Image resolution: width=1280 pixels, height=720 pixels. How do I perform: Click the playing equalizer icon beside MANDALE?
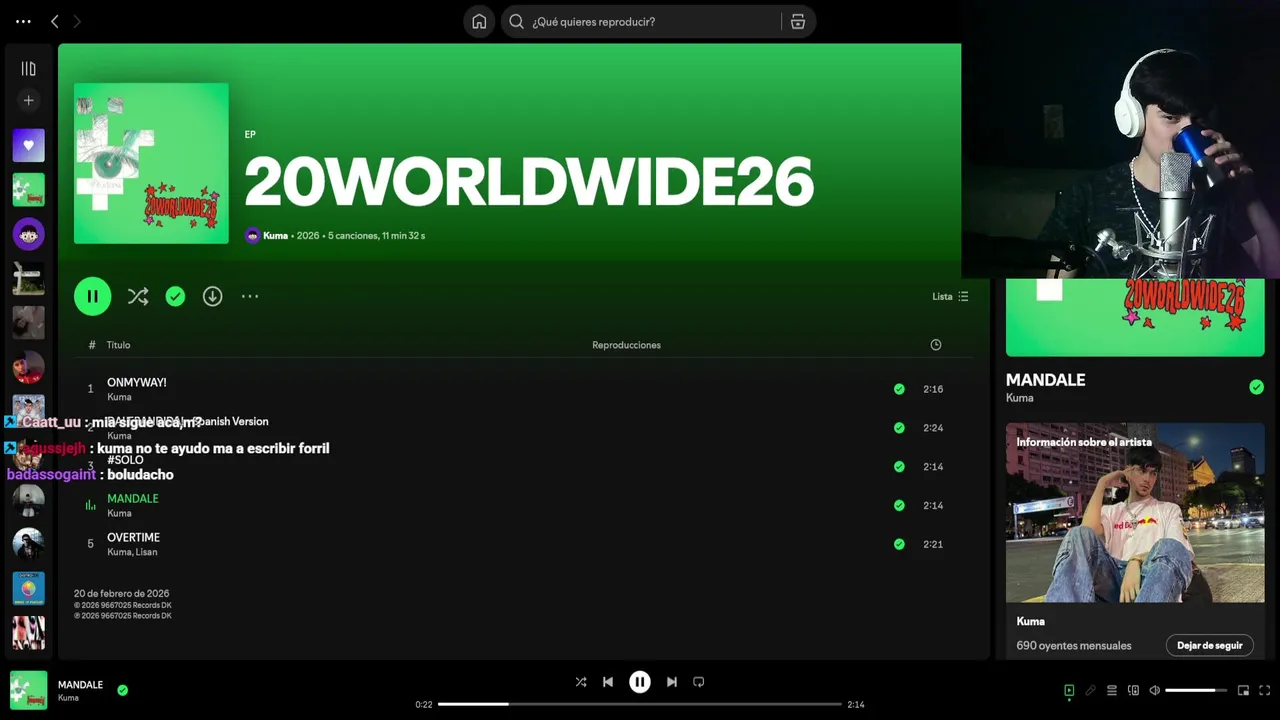[x=90, y=505]
